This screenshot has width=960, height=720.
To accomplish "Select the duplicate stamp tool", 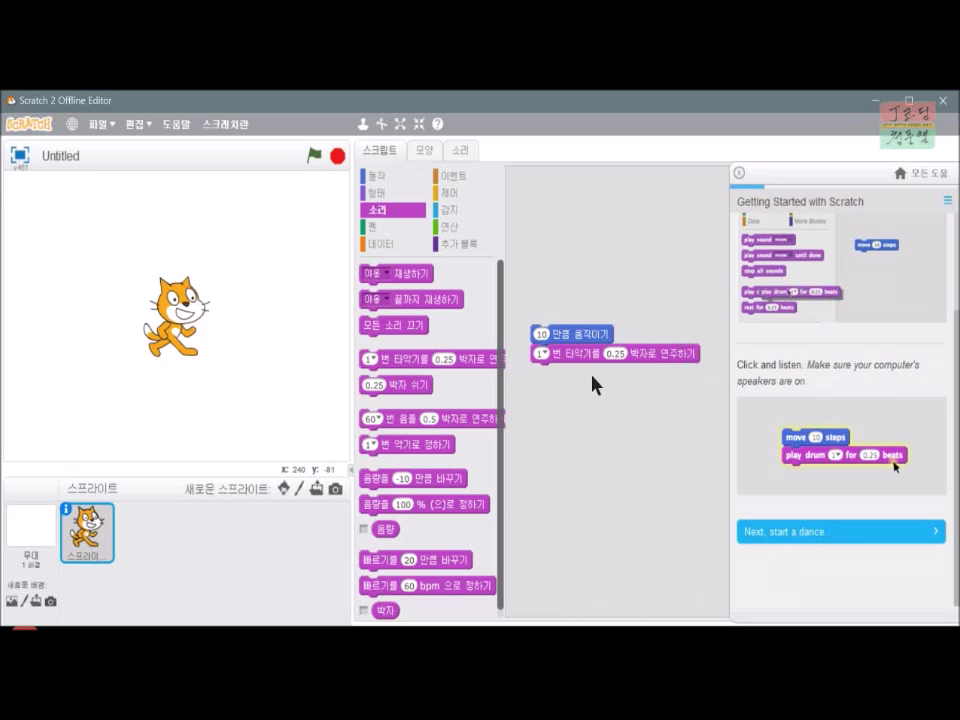I will tap(363, 124).
